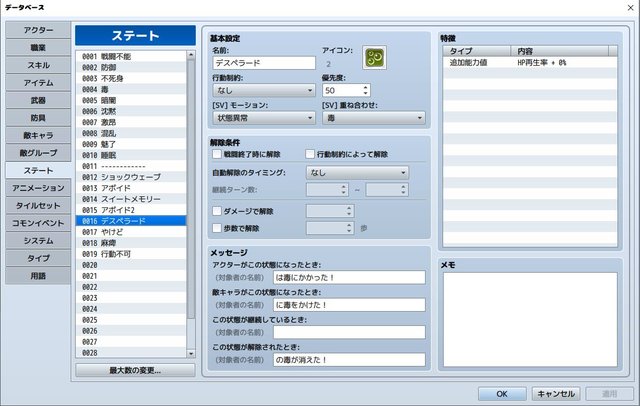Image resolution: width=640 pixels, height=406 pixels.
Task: Select state 0002 防御
Action: [x=131, y=67]
